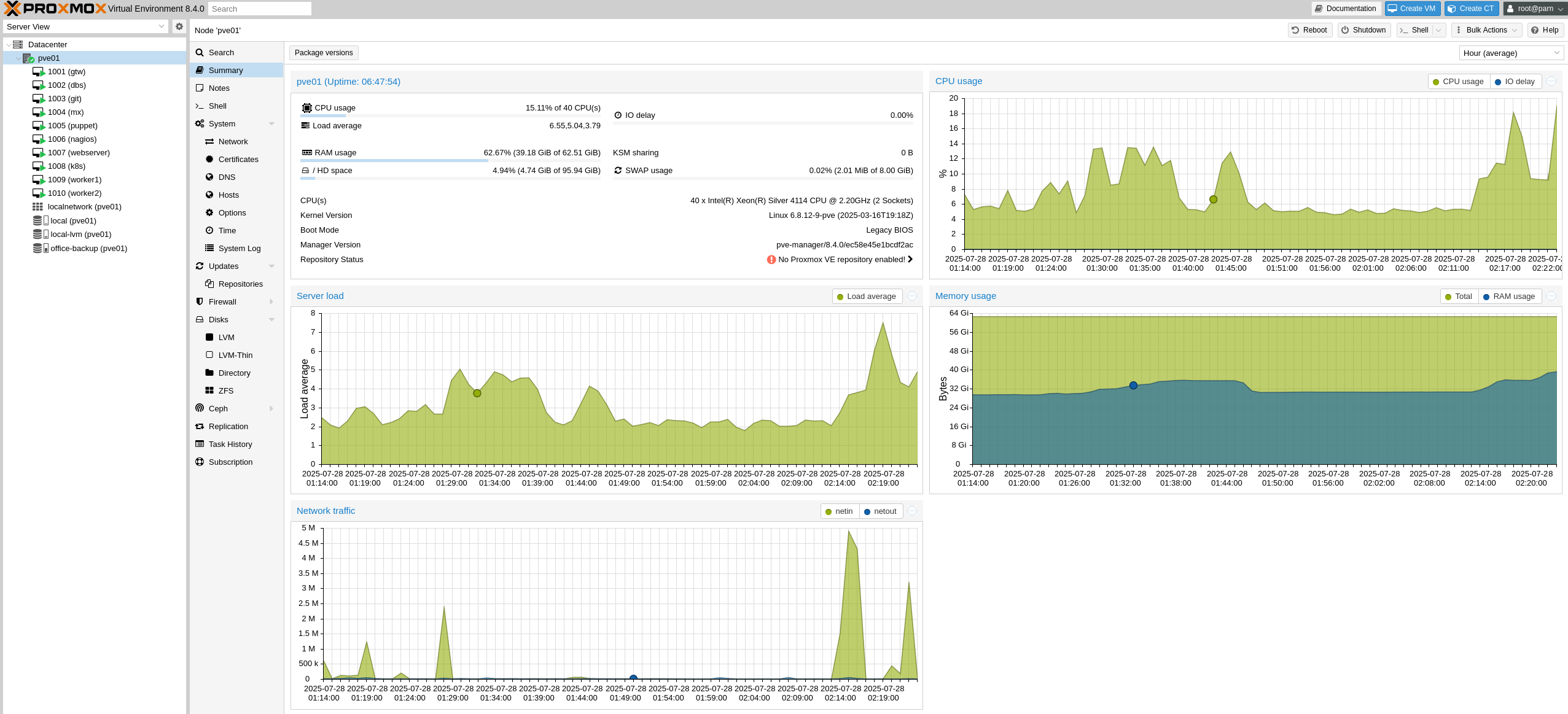
Task: Collapse the pve01 tree node
Action: click(18, 58)
